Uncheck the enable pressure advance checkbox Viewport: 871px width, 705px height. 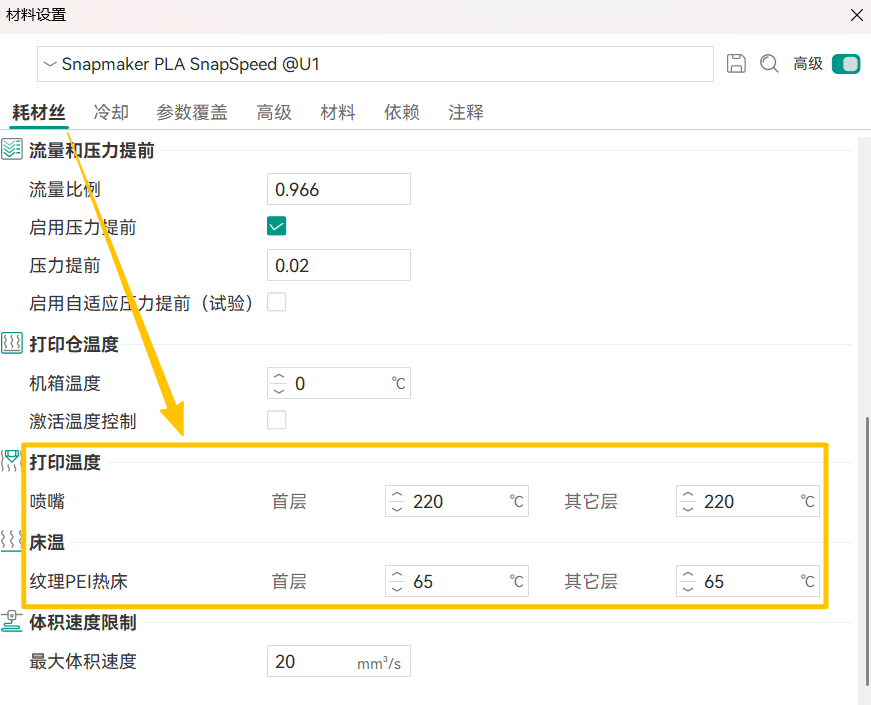coord(277,227)
